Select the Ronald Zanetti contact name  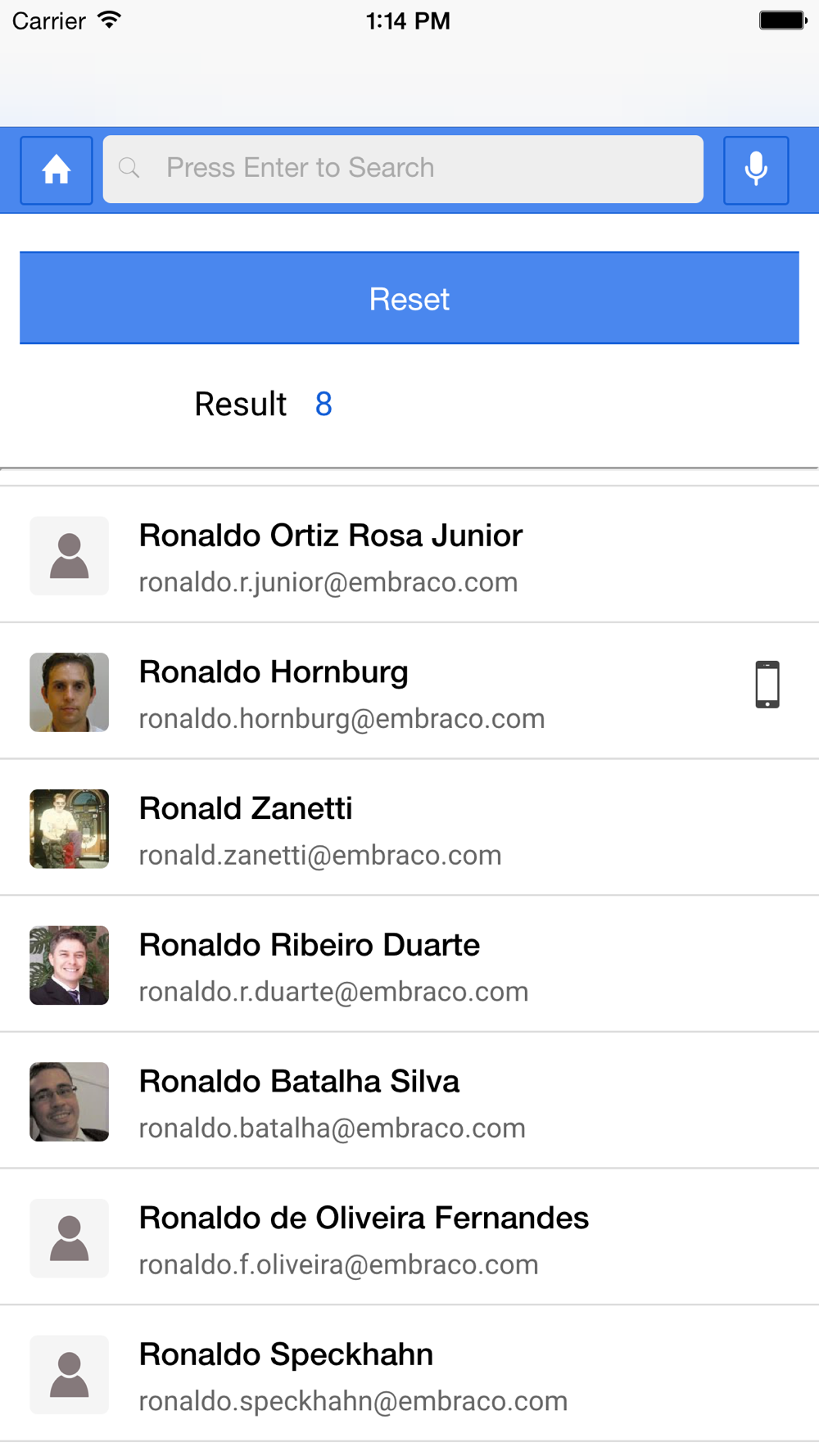click(246, 808)
